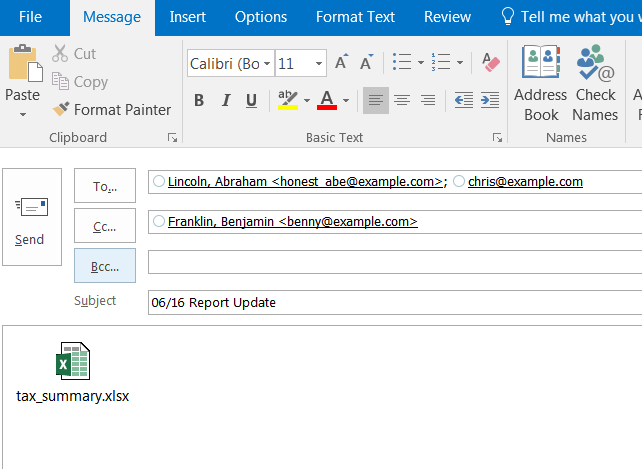Activate the Format Painter tool
Screen dimensions: 642x469
coord(111,109)
